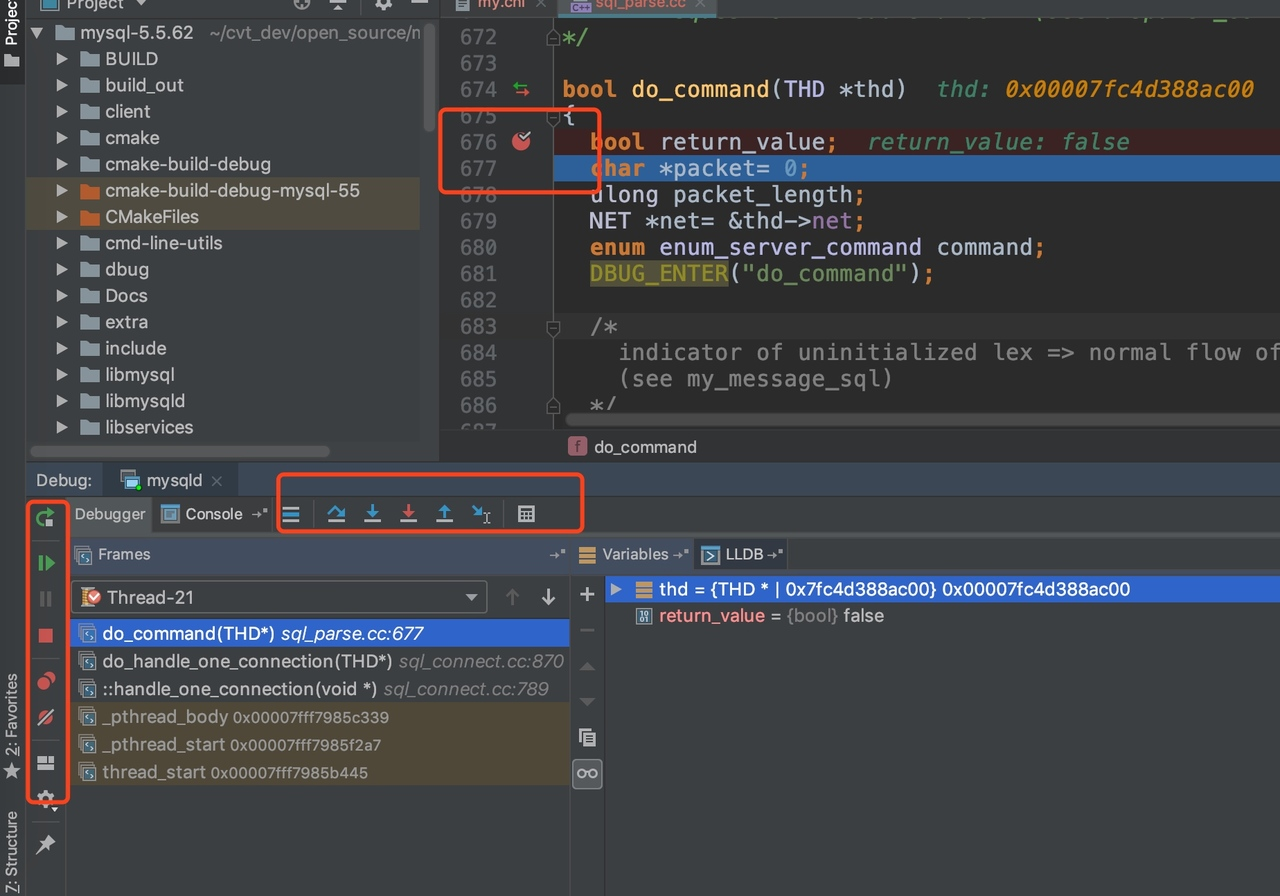Select the include folder

click(x=135, y=348)
